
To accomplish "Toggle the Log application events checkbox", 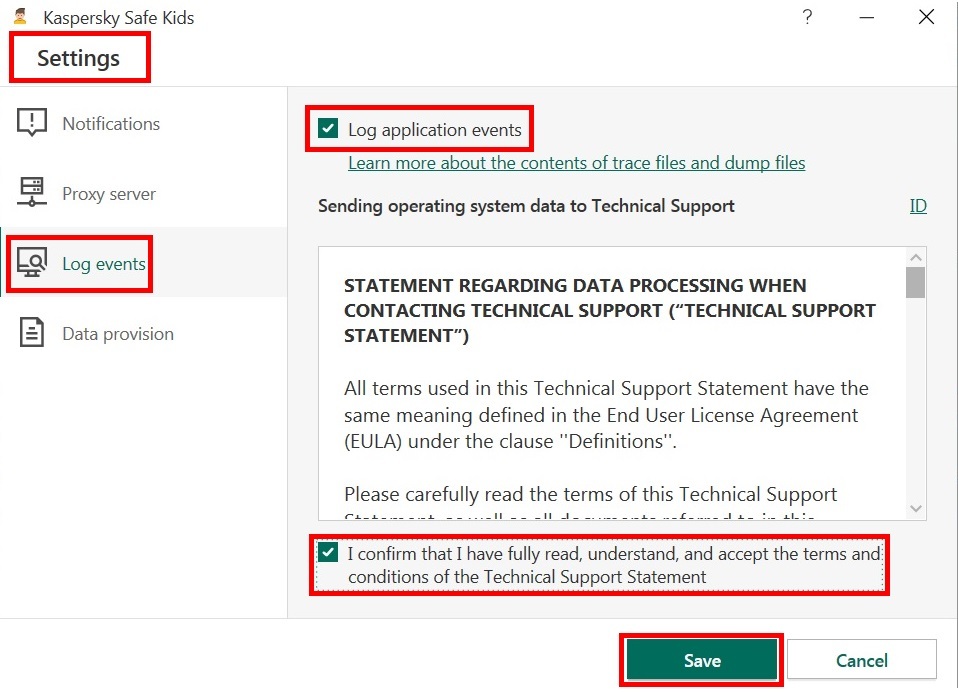I will 328,128.
